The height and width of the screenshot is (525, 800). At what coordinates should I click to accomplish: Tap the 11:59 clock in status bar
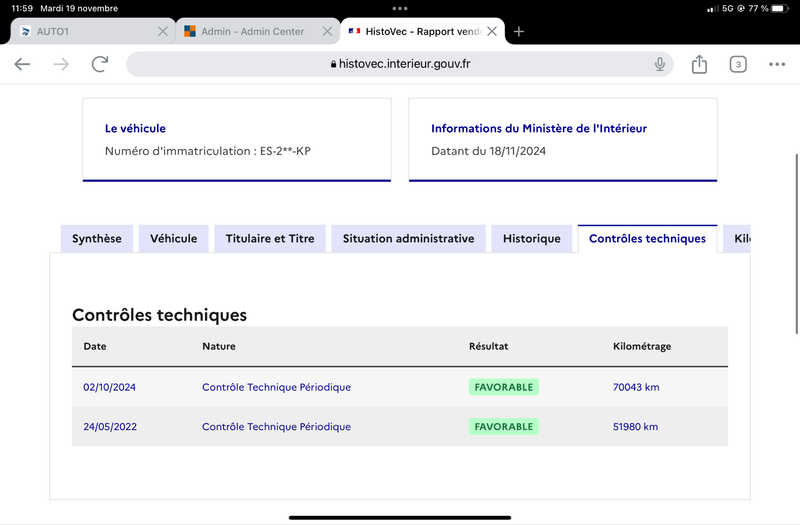[22, 8]
